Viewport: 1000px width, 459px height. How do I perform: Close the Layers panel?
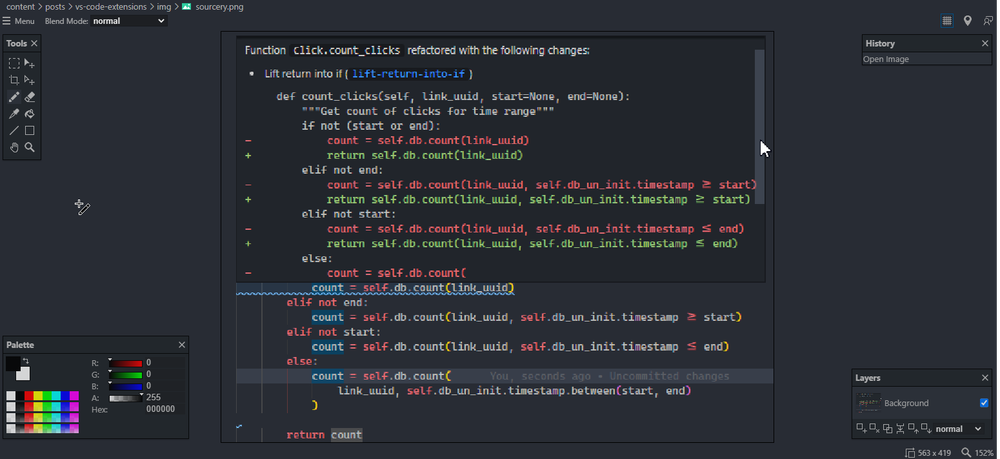pyautogui.click(x=985, y=378)
